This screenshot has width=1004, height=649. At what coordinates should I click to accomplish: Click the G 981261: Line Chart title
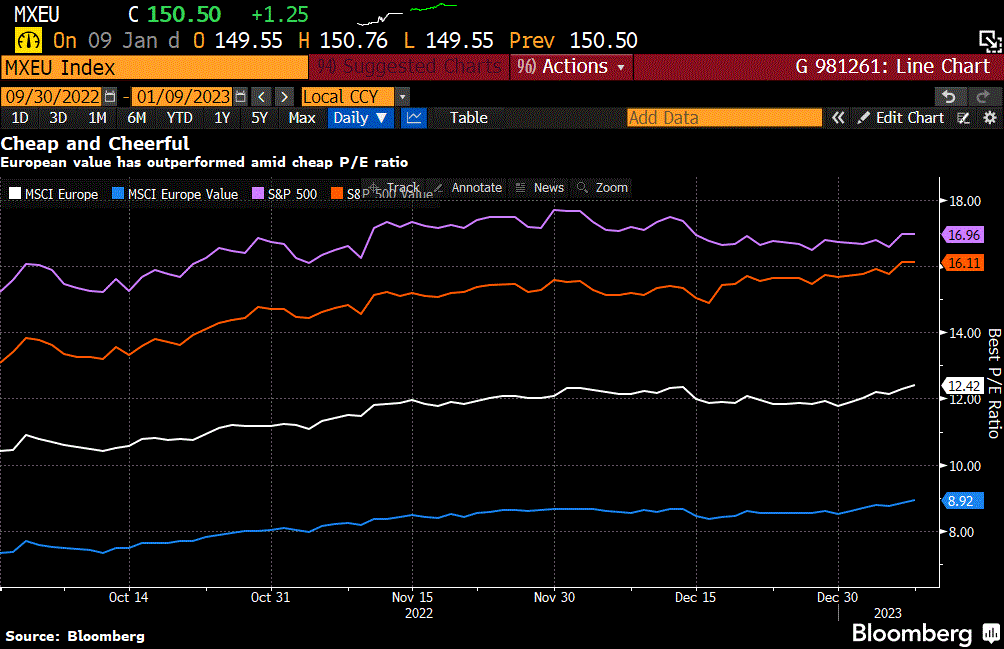[893, 67]
